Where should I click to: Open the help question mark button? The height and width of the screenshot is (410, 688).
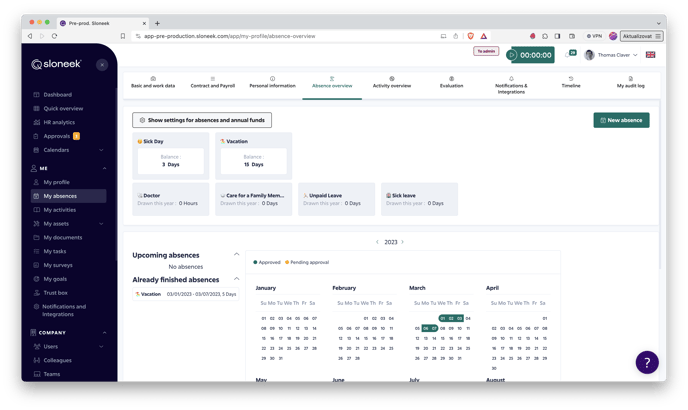(x=647, y=363)
